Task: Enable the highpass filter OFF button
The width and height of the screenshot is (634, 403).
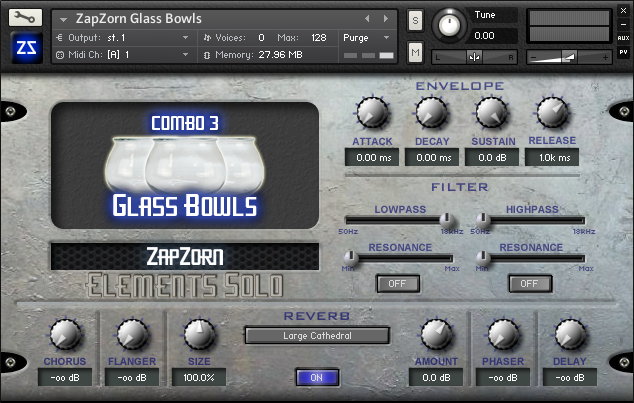Action: coord(529,284)
